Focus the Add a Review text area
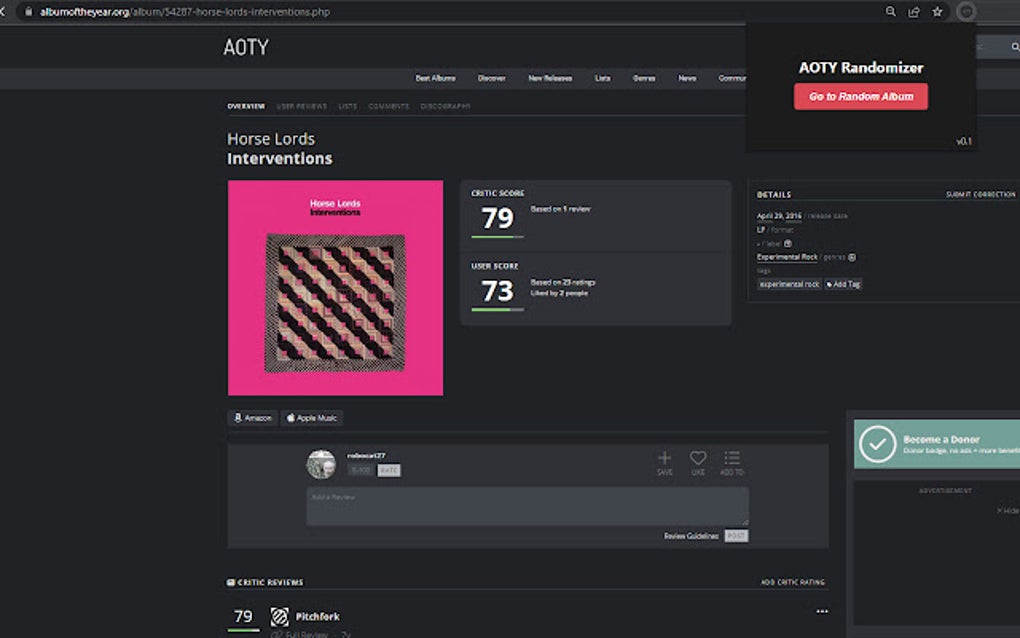Image resolution: width=1020 pixels, height=638 pixels. tap(528, 506)
